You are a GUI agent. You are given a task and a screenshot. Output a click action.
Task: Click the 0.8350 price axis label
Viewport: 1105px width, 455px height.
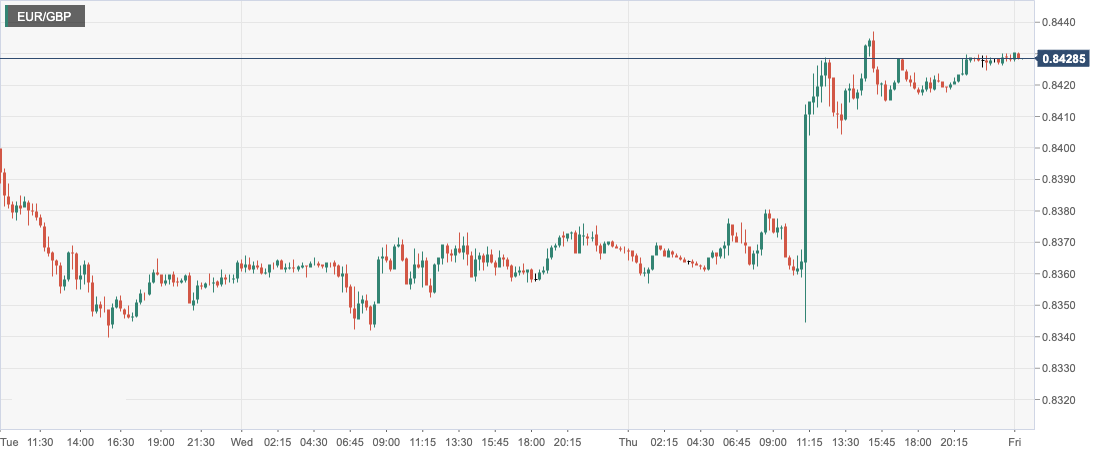pyautogui.click(x=1058, y=306)
